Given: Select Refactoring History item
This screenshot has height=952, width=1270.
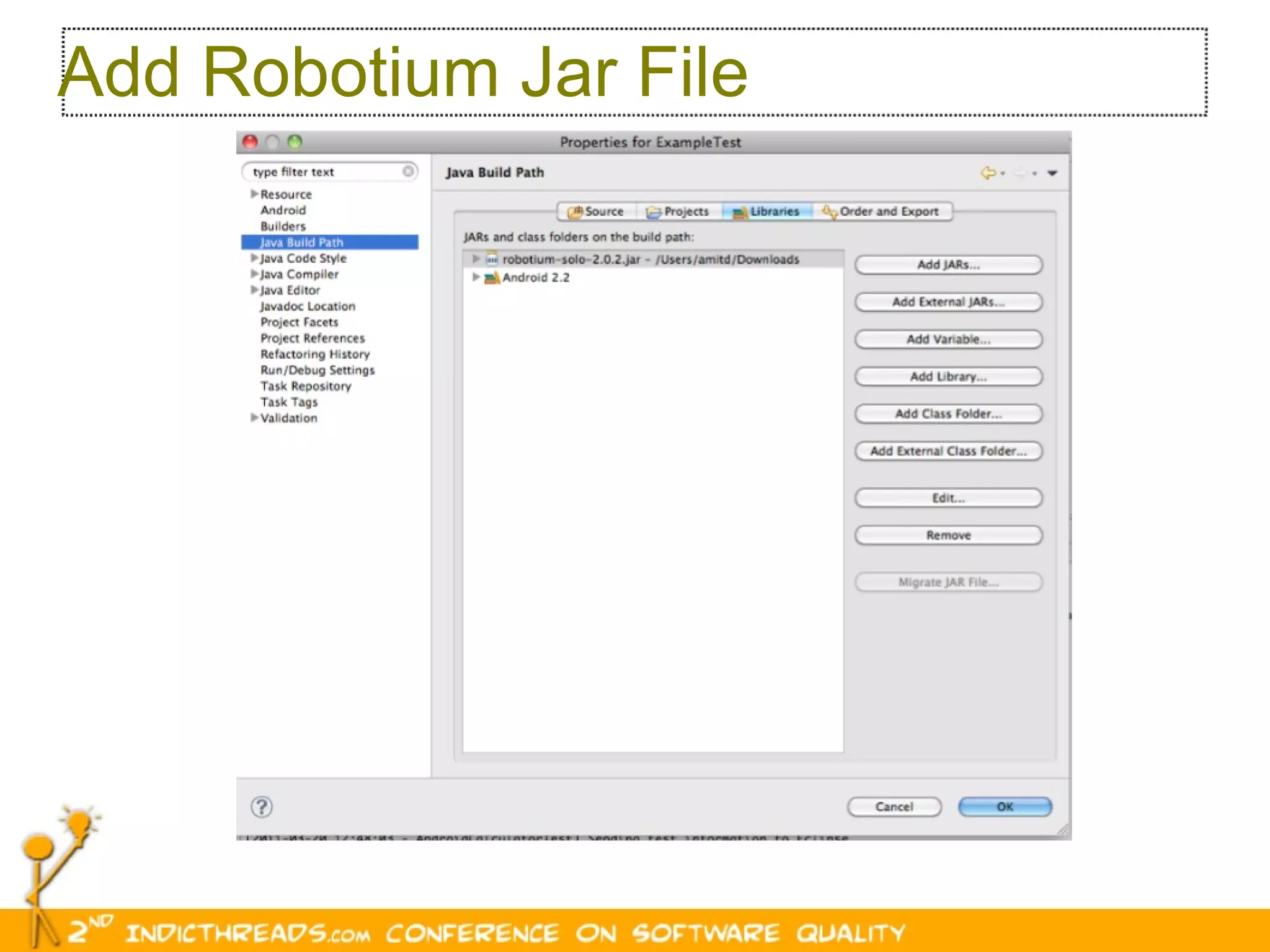Looking at the screenshot, I should (315, 355).
